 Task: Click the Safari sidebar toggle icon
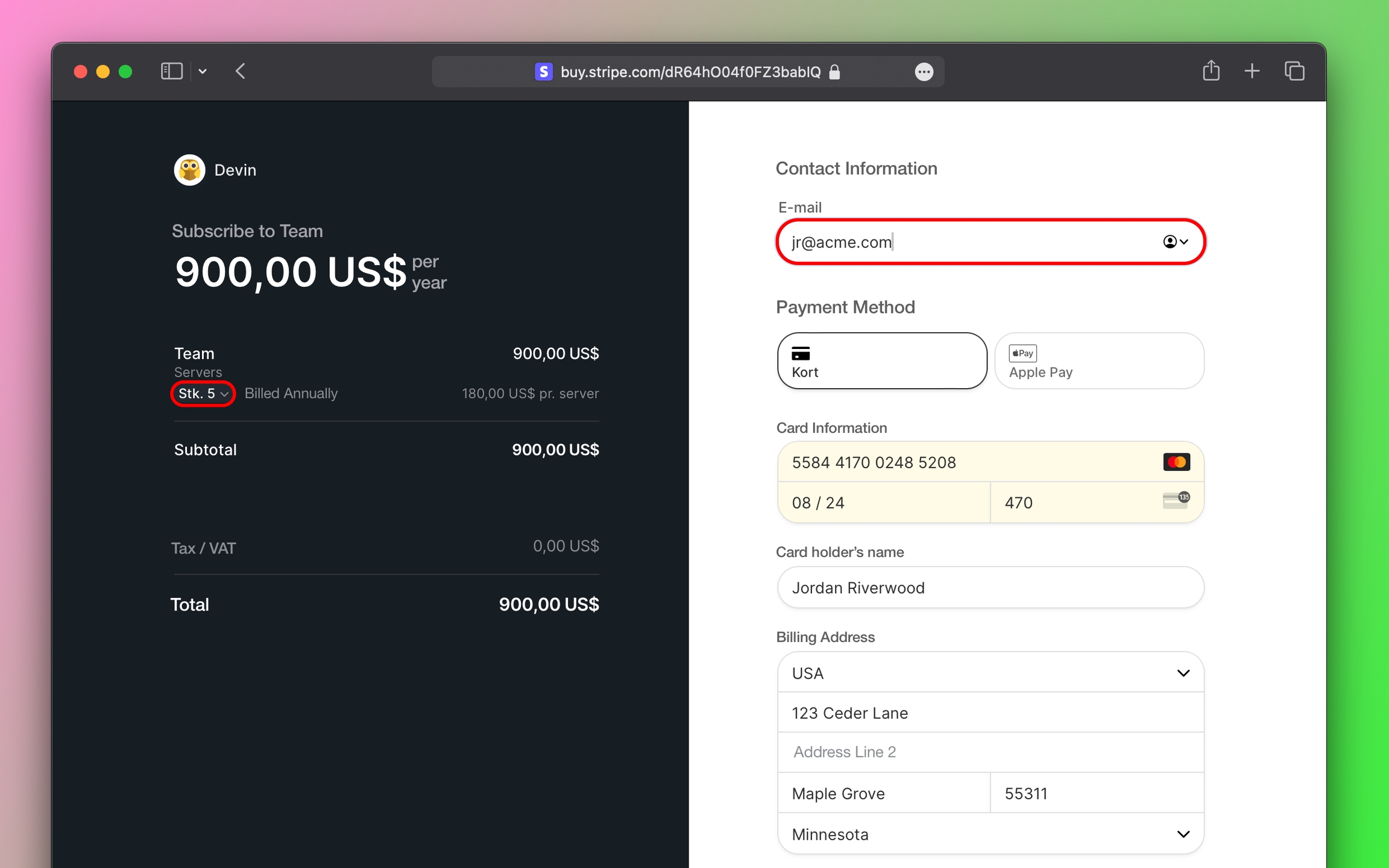coord(172,71)
